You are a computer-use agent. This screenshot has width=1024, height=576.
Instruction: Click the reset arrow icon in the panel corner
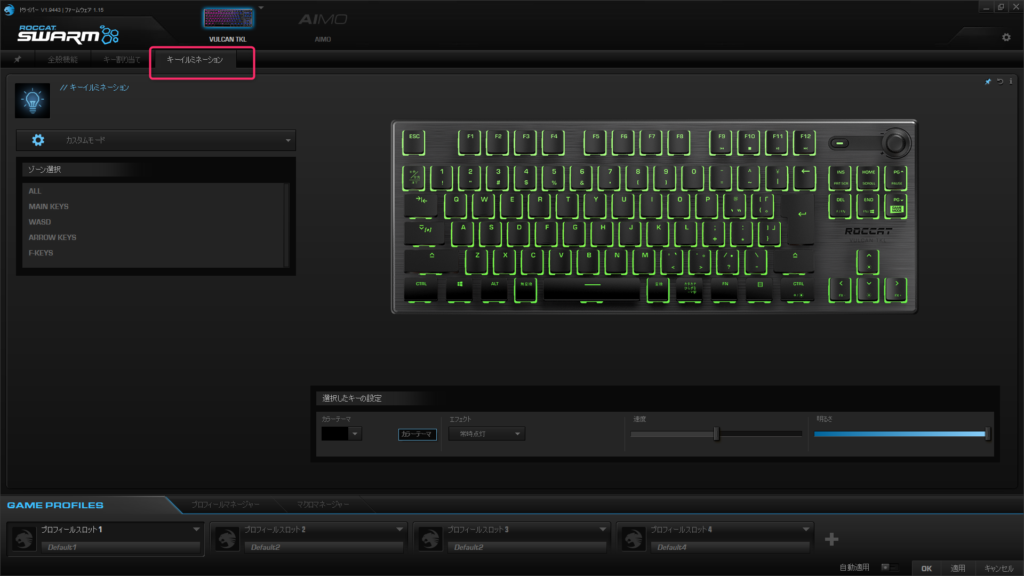click(1000, 82)
